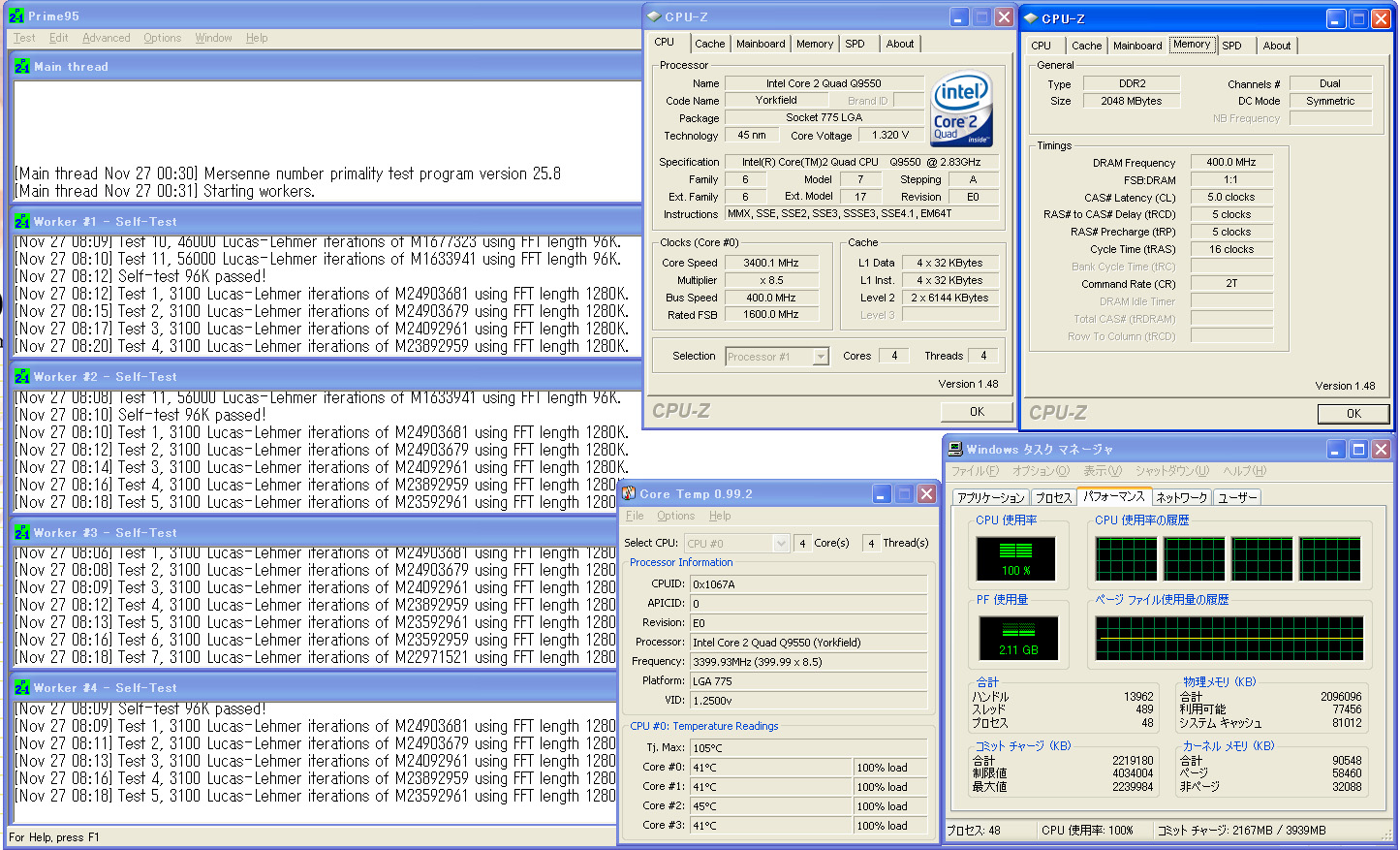1400x850 pixels.
Task: Click the PF usage meter showing 2.11 GB
Action: [x=1017, y=637]
